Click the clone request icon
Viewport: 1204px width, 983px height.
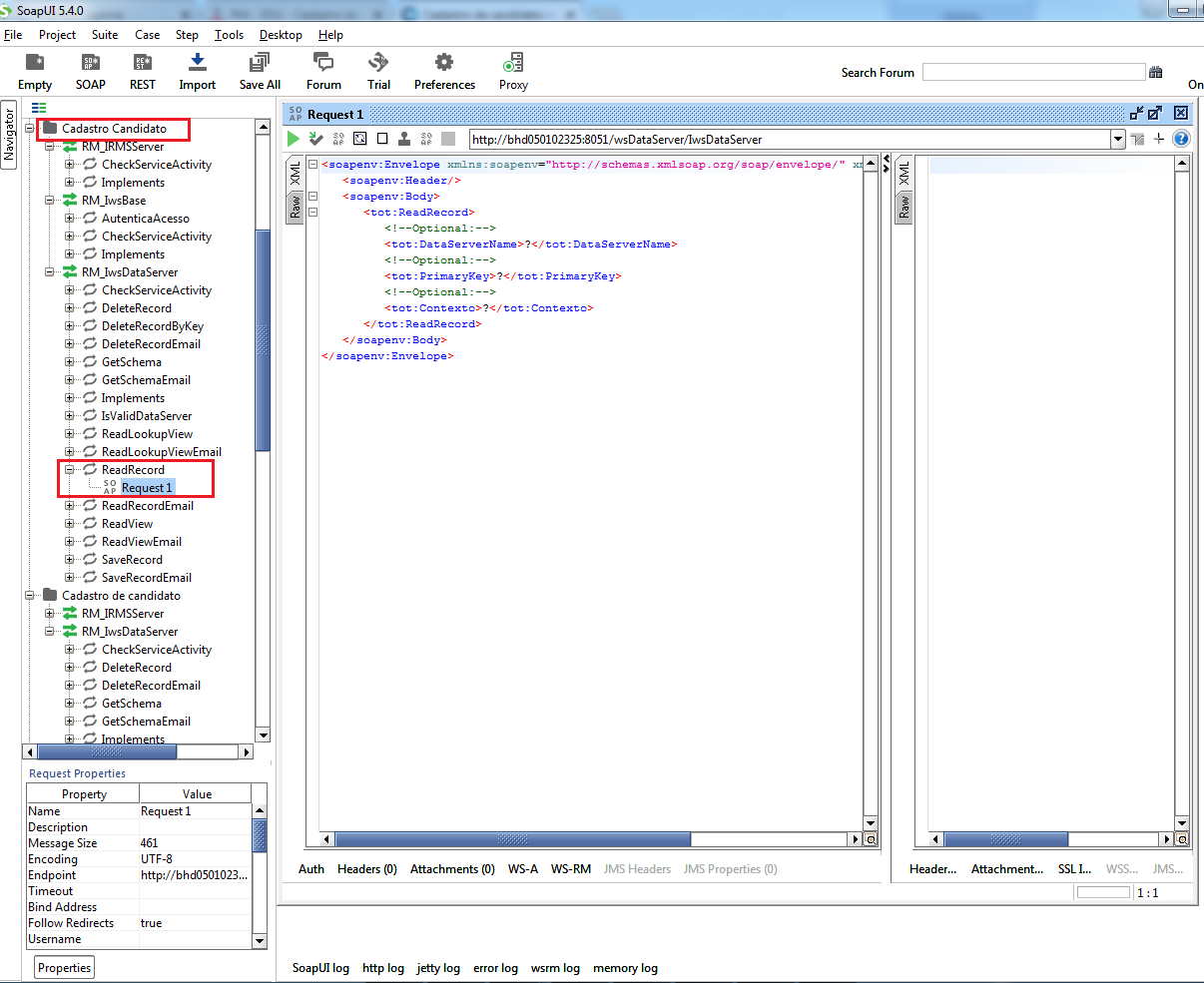(404, 139)
